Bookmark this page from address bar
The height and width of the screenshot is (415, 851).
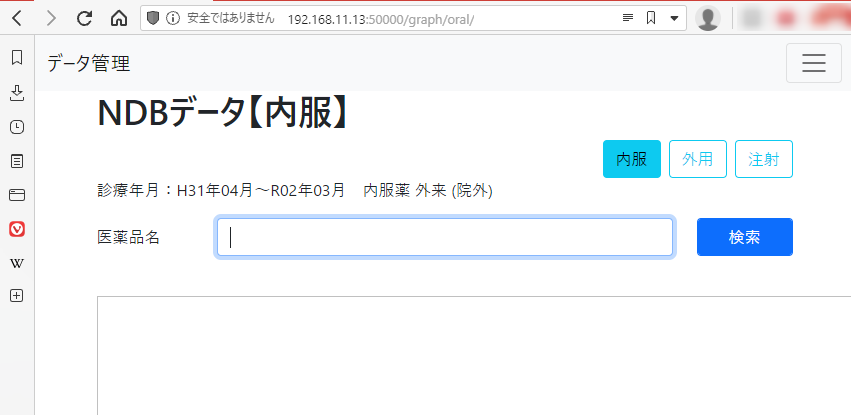click(651, 18)
